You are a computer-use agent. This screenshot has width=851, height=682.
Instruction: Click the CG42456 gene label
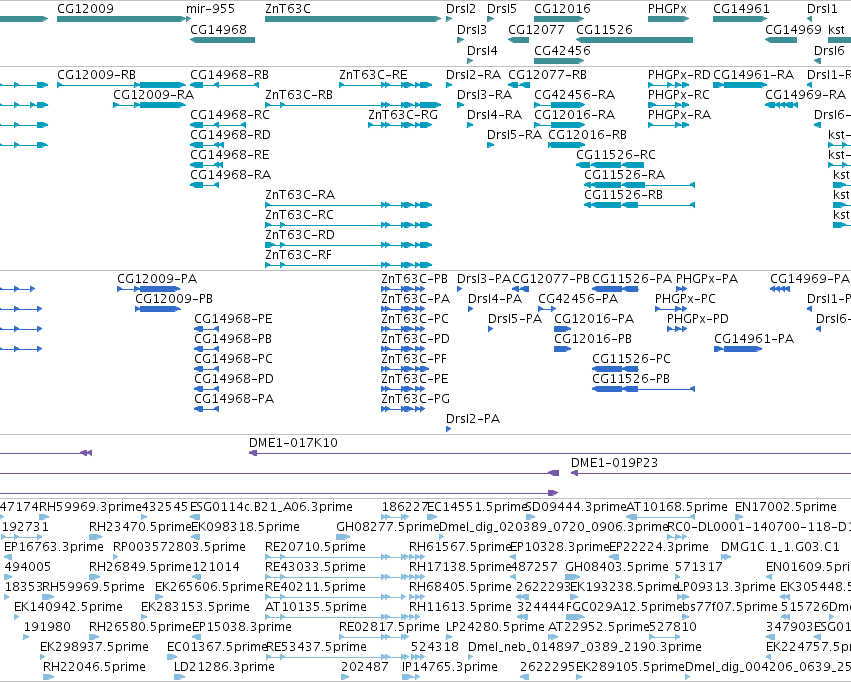pos(562,50)
